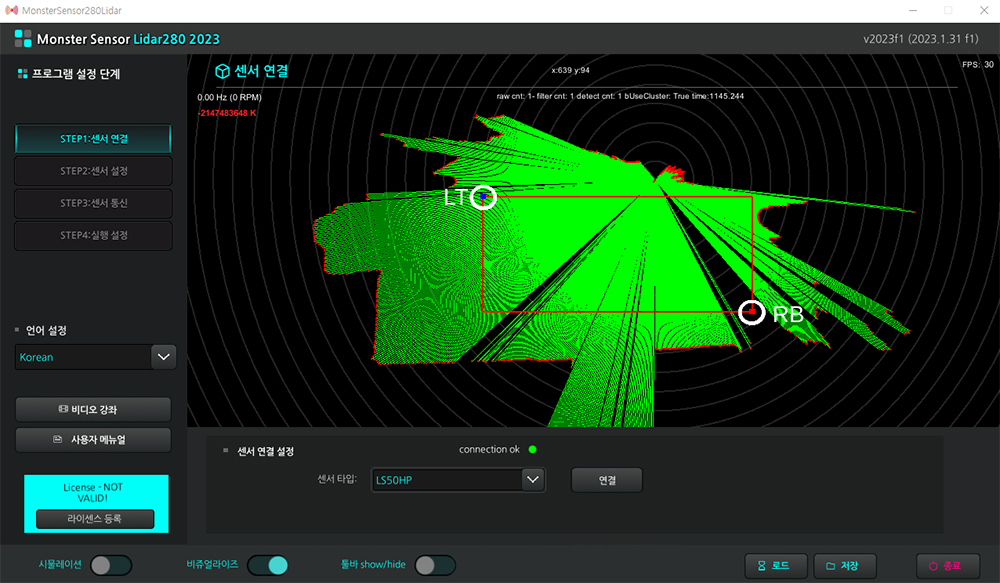The image size is (1000, 583).
Task: Expand sensor type list arrow
Action: [533, 480]
